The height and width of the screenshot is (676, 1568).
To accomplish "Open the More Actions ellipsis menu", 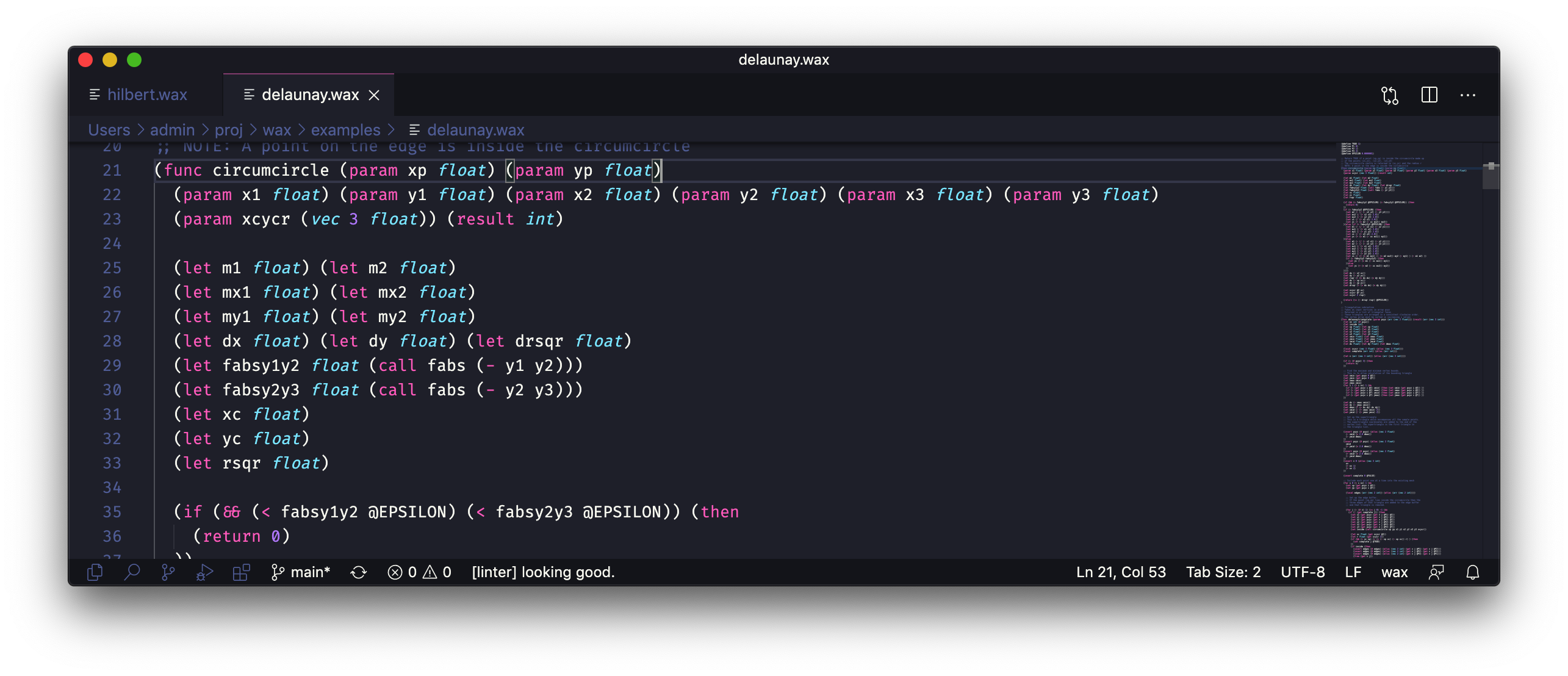I will [x=1468, y=95].
